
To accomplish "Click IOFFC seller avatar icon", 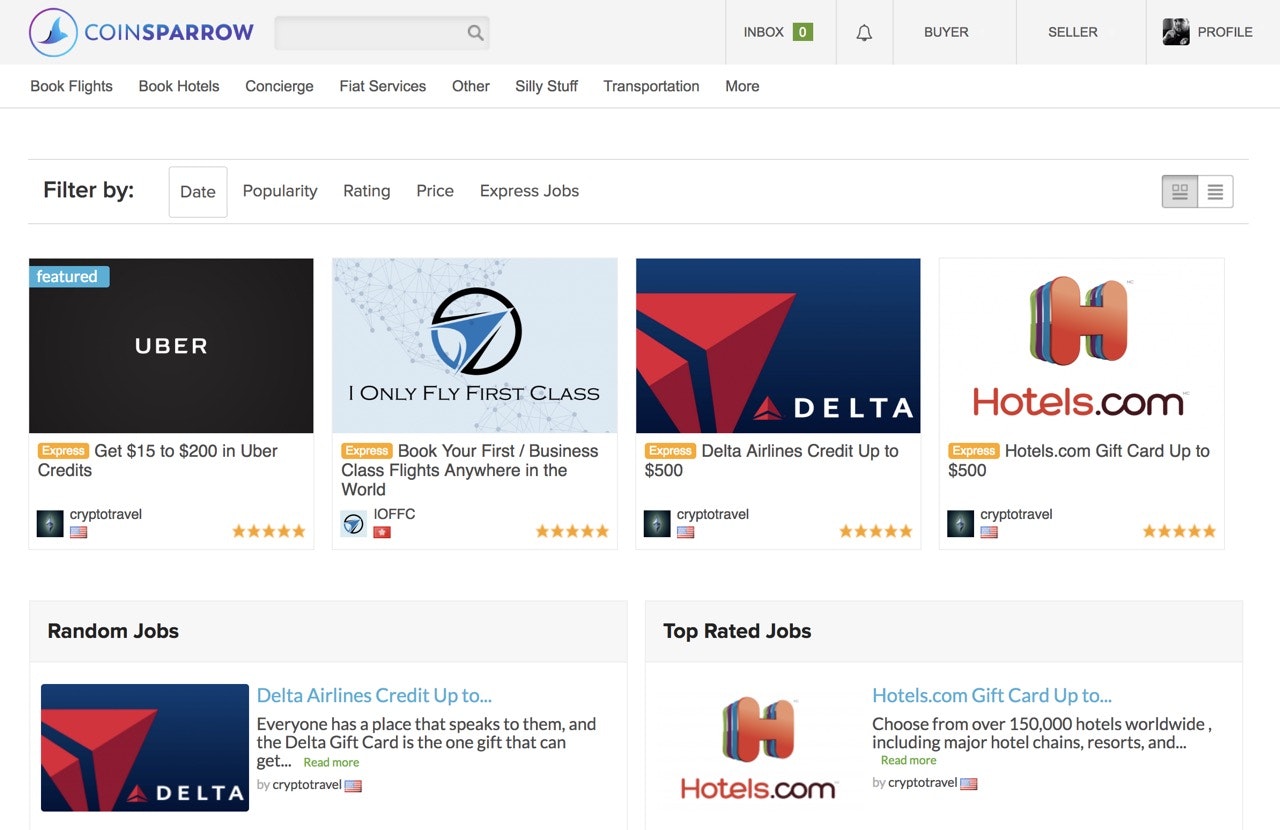I will 354,523.
